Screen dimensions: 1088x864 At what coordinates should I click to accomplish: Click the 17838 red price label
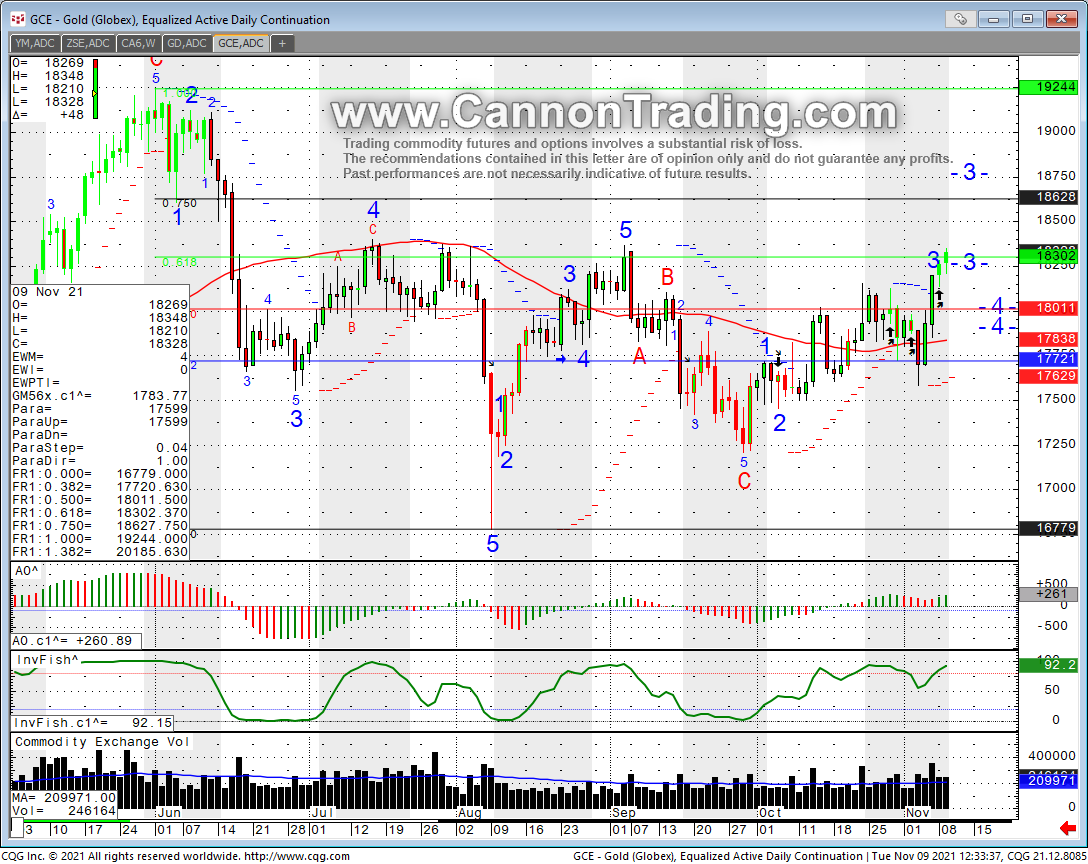(1047, 339)
